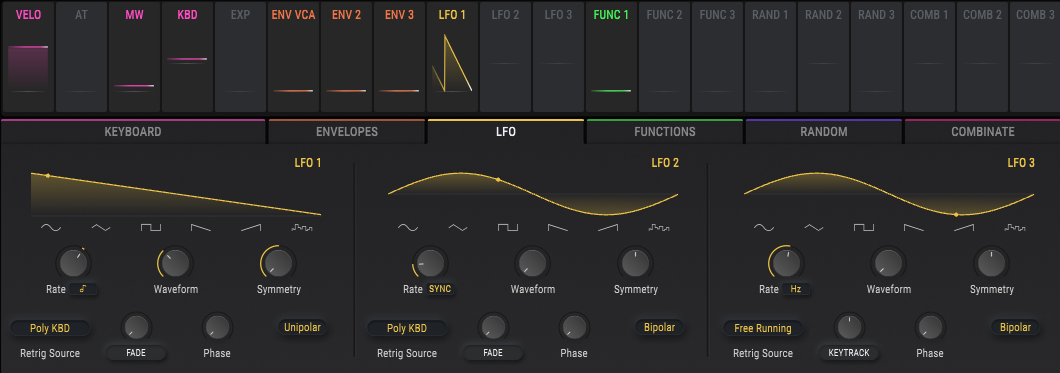Select the ENV 2 modulation source slot

pyautogui.click(x=345, y=57)
